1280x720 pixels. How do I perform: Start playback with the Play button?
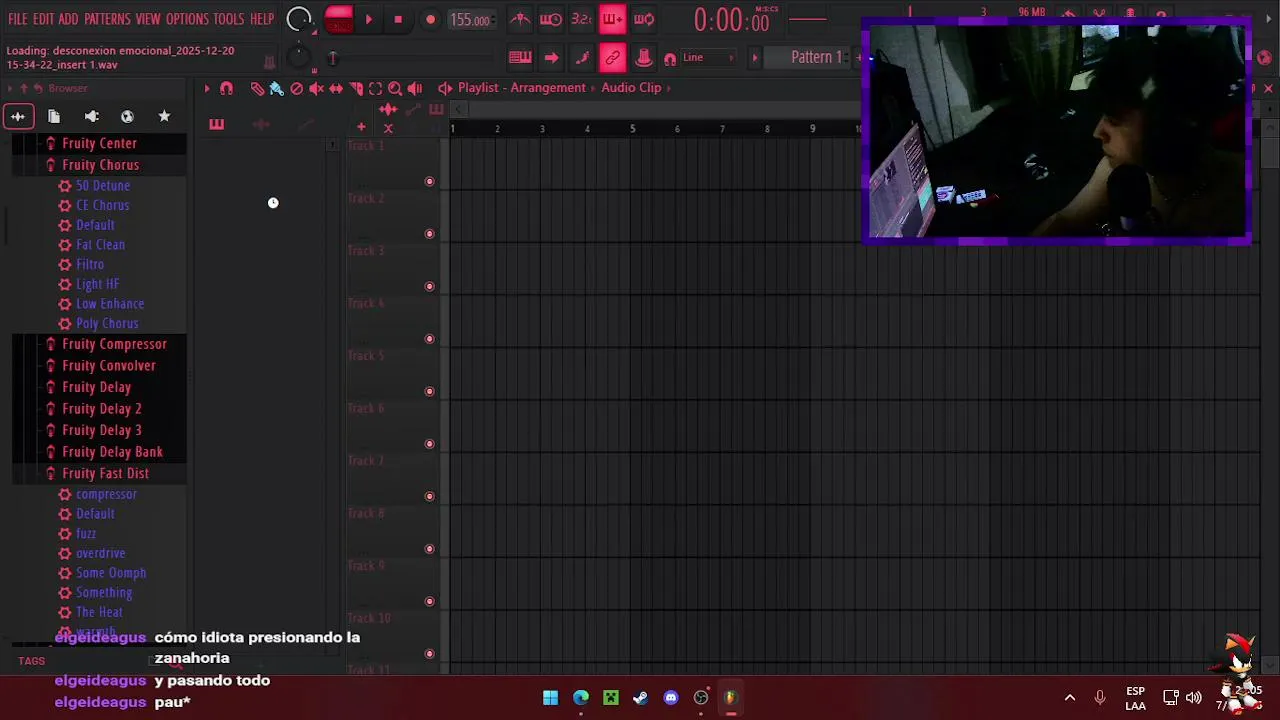(x=369, y=19)
